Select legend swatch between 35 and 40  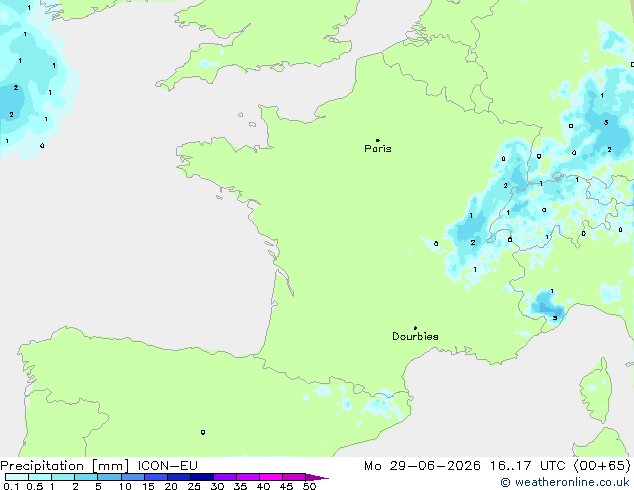pos(248,477)
